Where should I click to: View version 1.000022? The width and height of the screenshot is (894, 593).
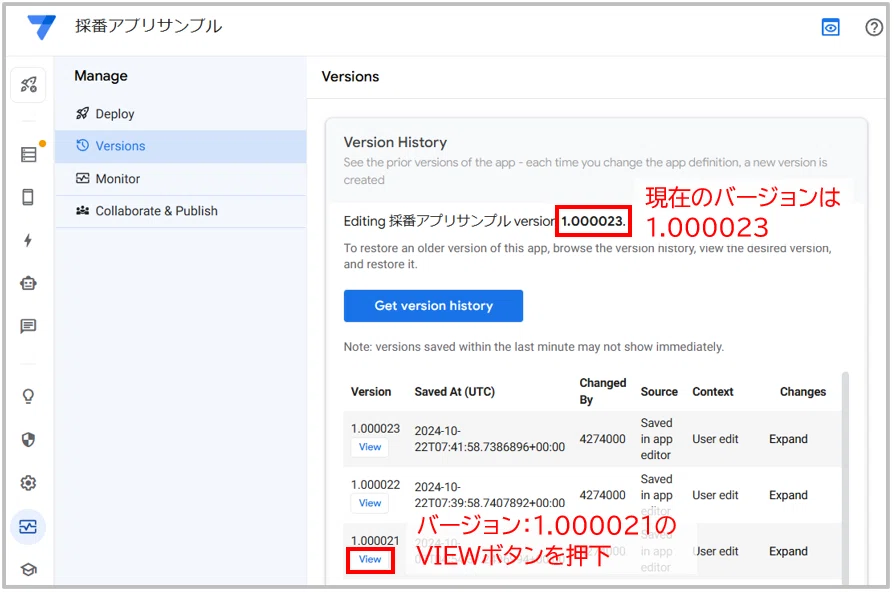pyautogui.click(x=369, y=503)
